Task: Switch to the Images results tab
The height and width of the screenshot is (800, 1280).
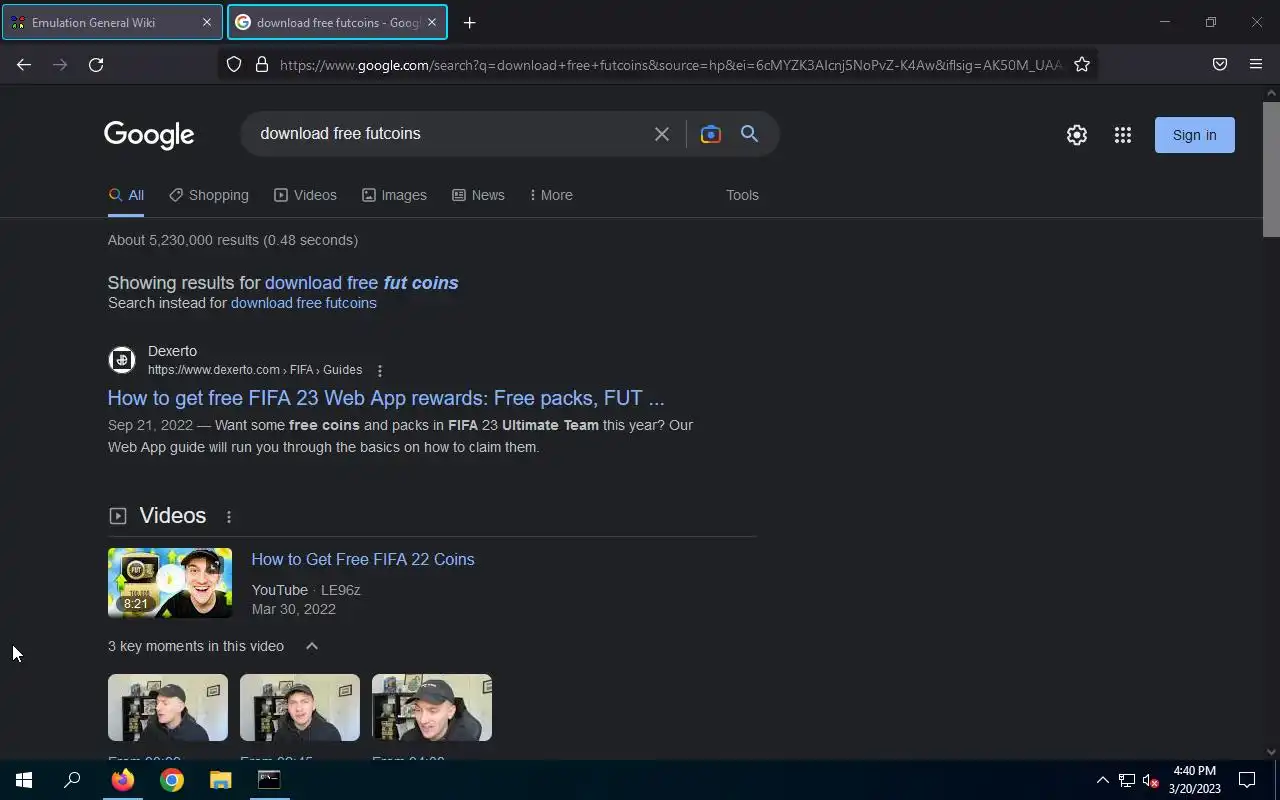Action: [394, 195]
